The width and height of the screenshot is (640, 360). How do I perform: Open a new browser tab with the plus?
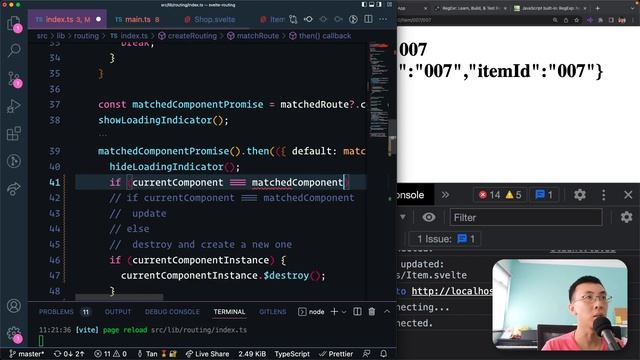pyautogui.click(x=598, y=8)
